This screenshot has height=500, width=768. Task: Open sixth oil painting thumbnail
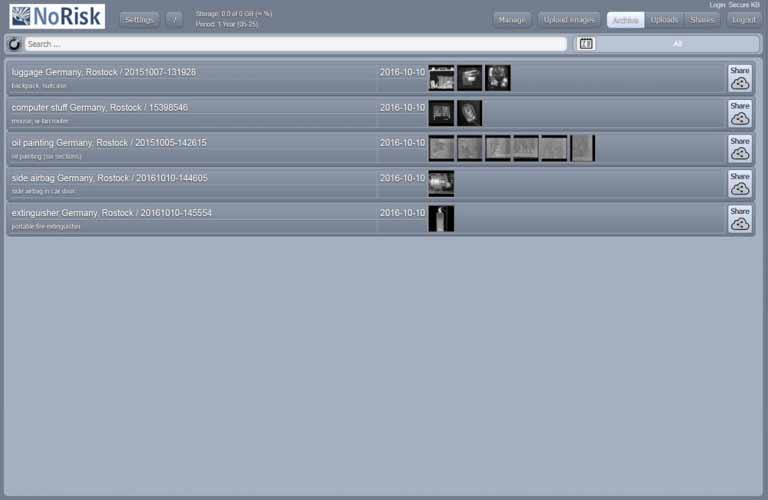[583, 148]
